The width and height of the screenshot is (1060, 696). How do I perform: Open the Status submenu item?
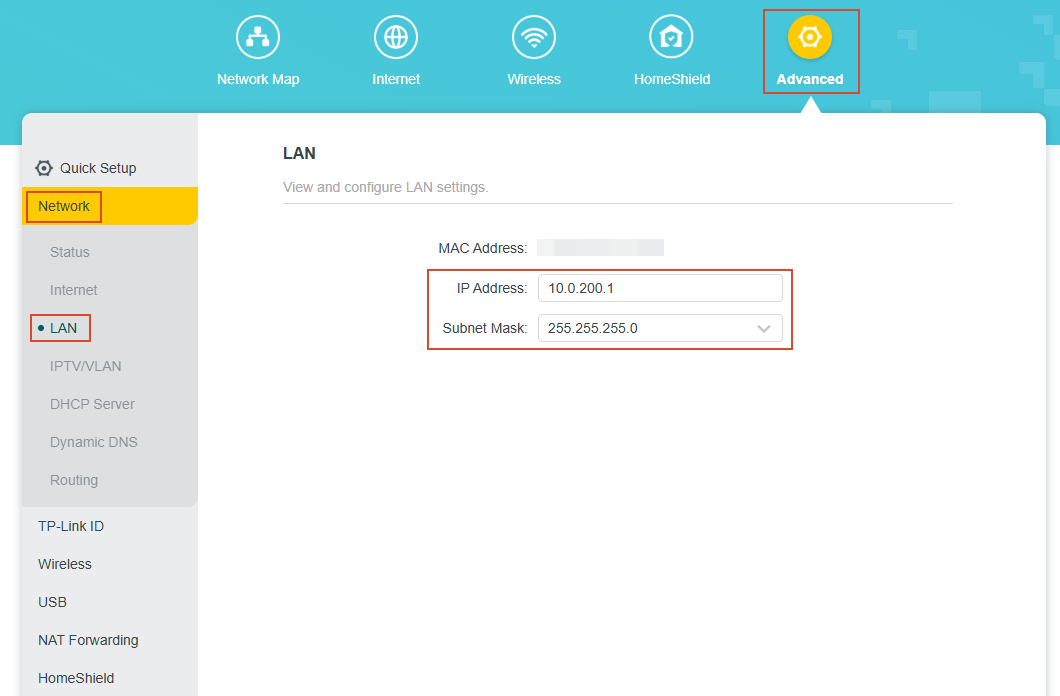click(x=70, y=252)
